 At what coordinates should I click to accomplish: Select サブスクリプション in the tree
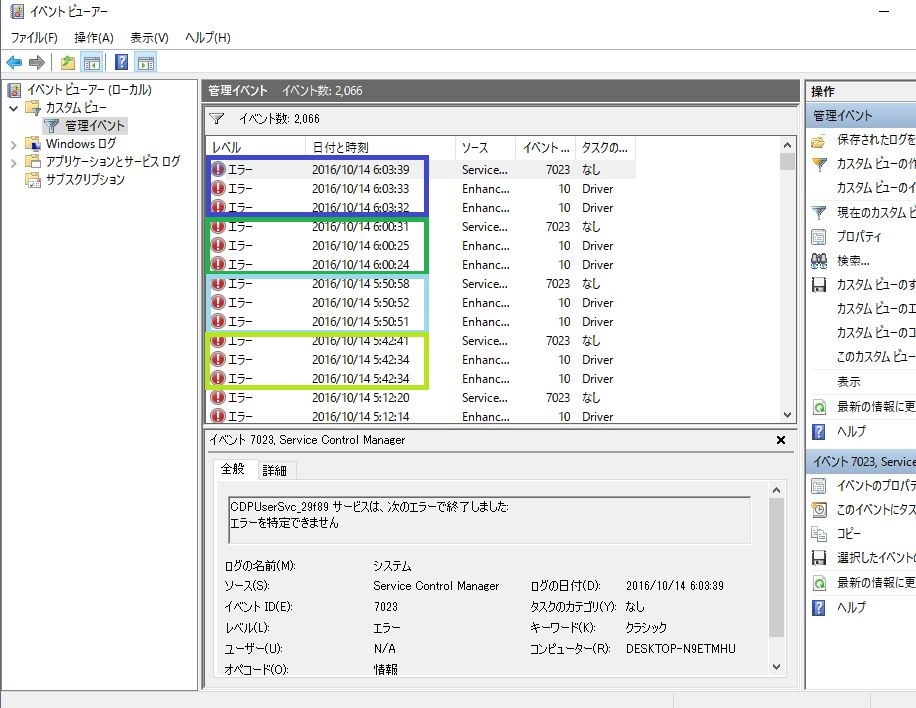tap(85, 179)
